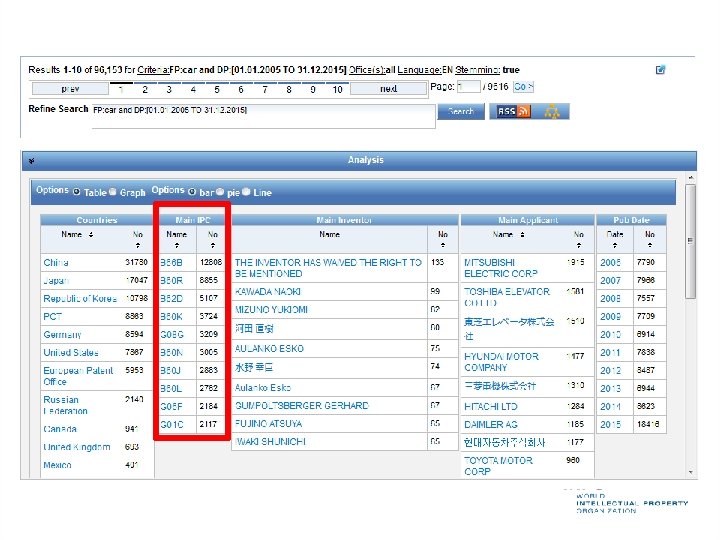Focus the Page number input box

click(468, 86)
